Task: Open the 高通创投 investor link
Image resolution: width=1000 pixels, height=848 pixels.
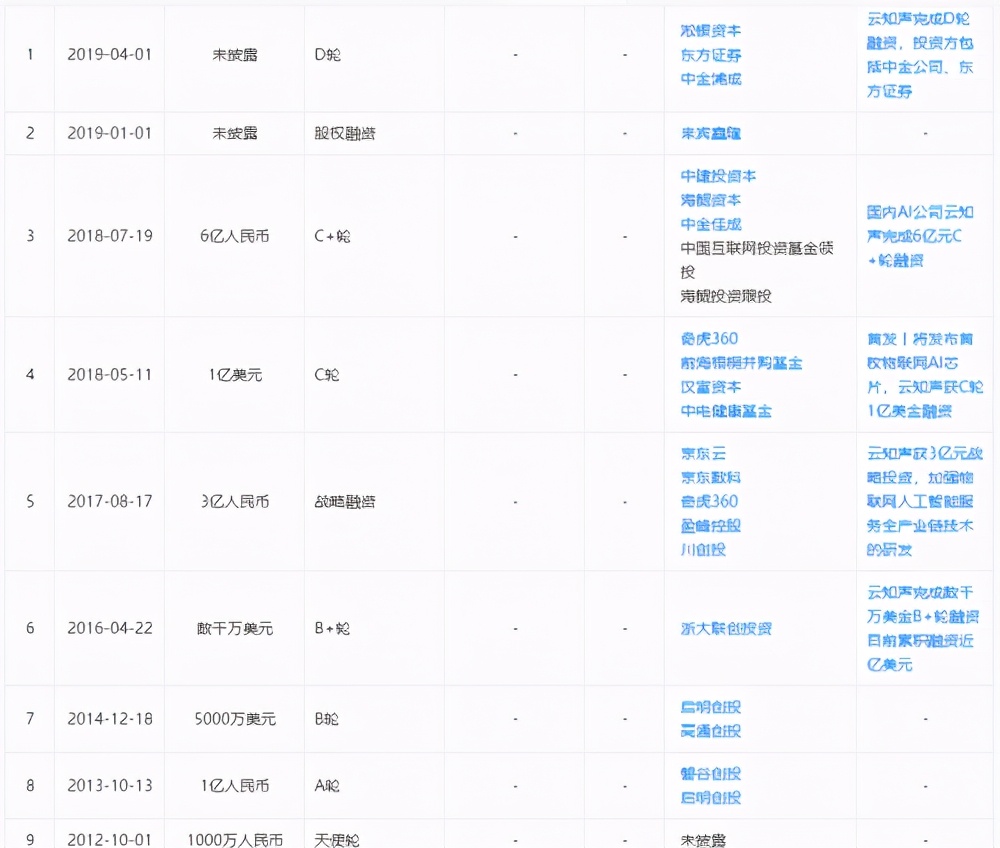Action: [710, 731]
